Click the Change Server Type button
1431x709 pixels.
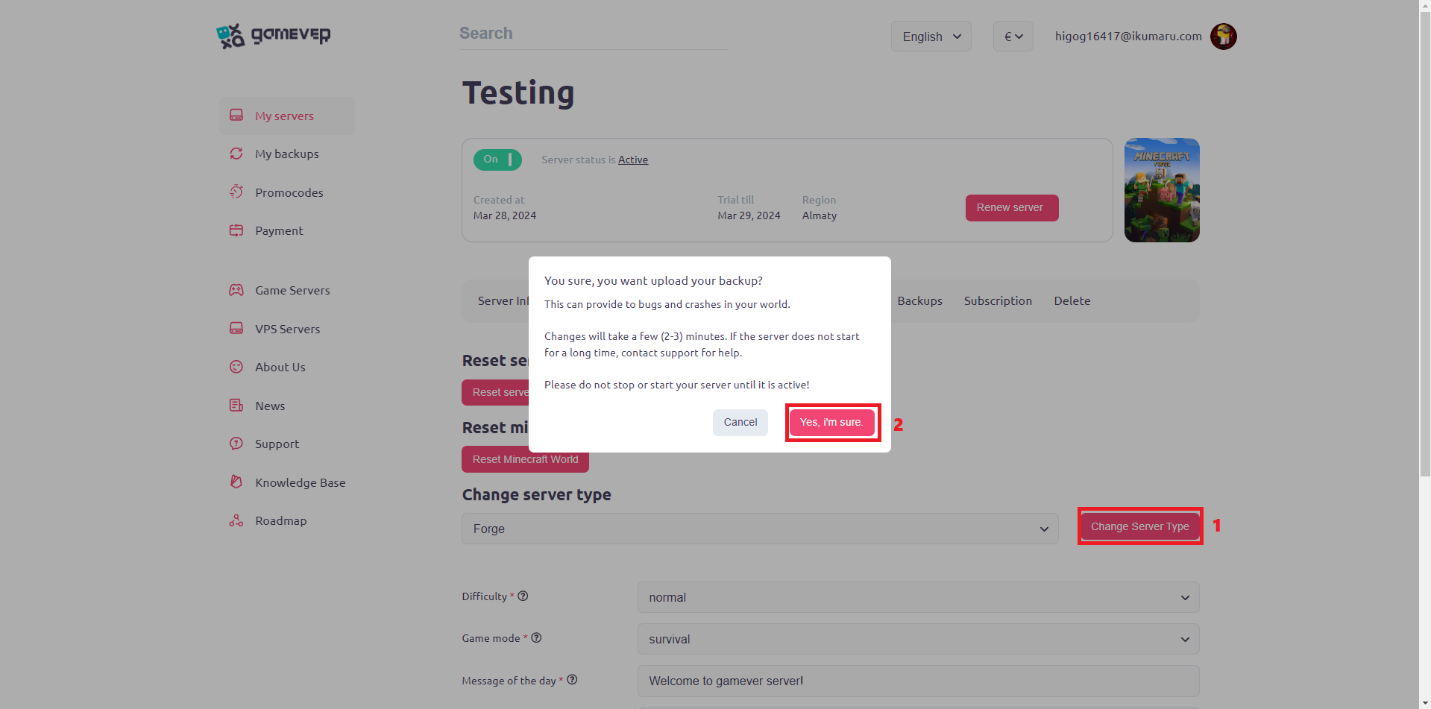pyautogui.click(x=1140, y=526)
